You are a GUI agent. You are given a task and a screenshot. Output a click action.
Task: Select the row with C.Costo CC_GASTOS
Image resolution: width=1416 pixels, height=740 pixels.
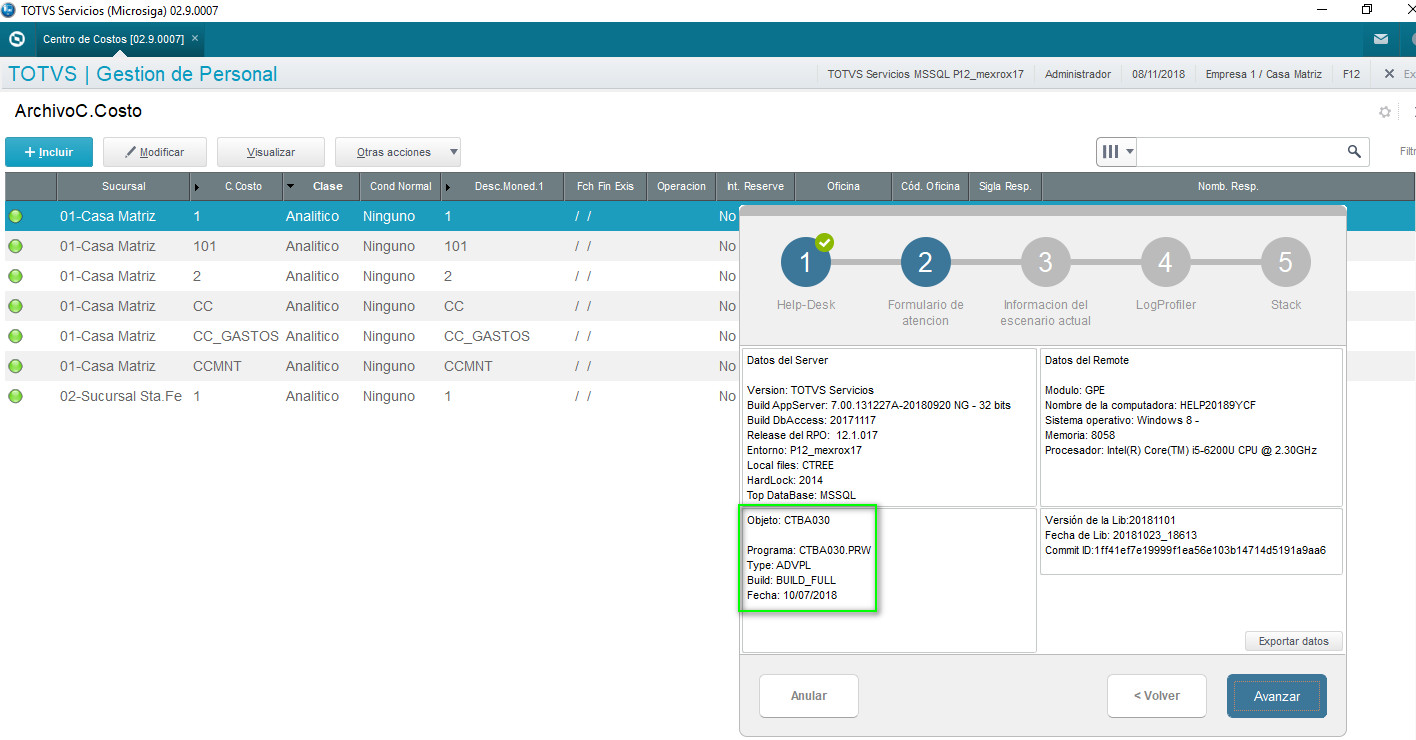tap(370, 336)
